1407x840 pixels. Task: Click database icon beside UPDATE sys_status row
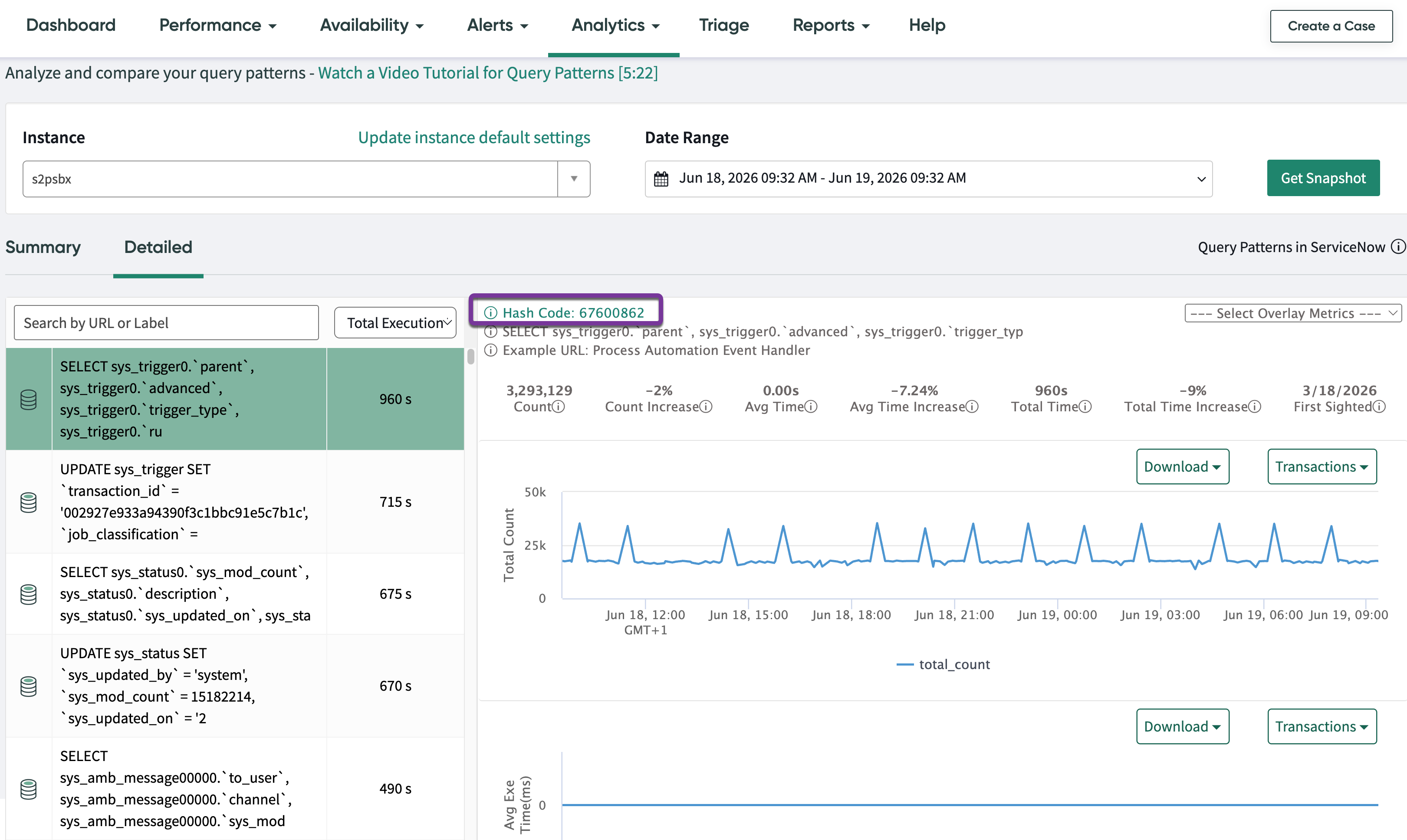(x=28, y=686)
